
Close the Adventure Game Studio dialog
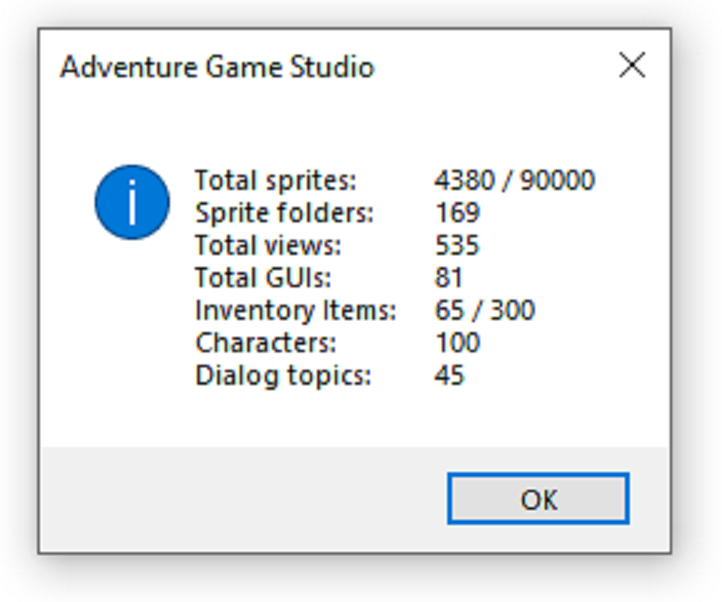point(632,67)
